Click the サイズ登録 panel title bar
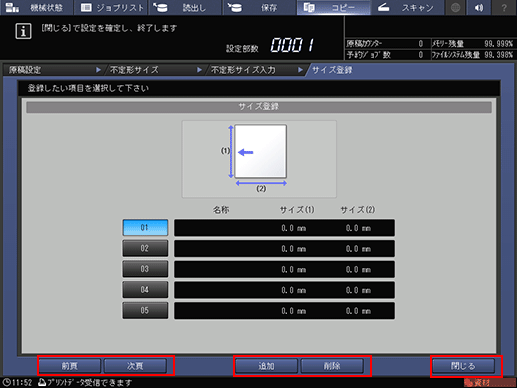The height and width of the screenshot is (388, 517). (259, 107)
